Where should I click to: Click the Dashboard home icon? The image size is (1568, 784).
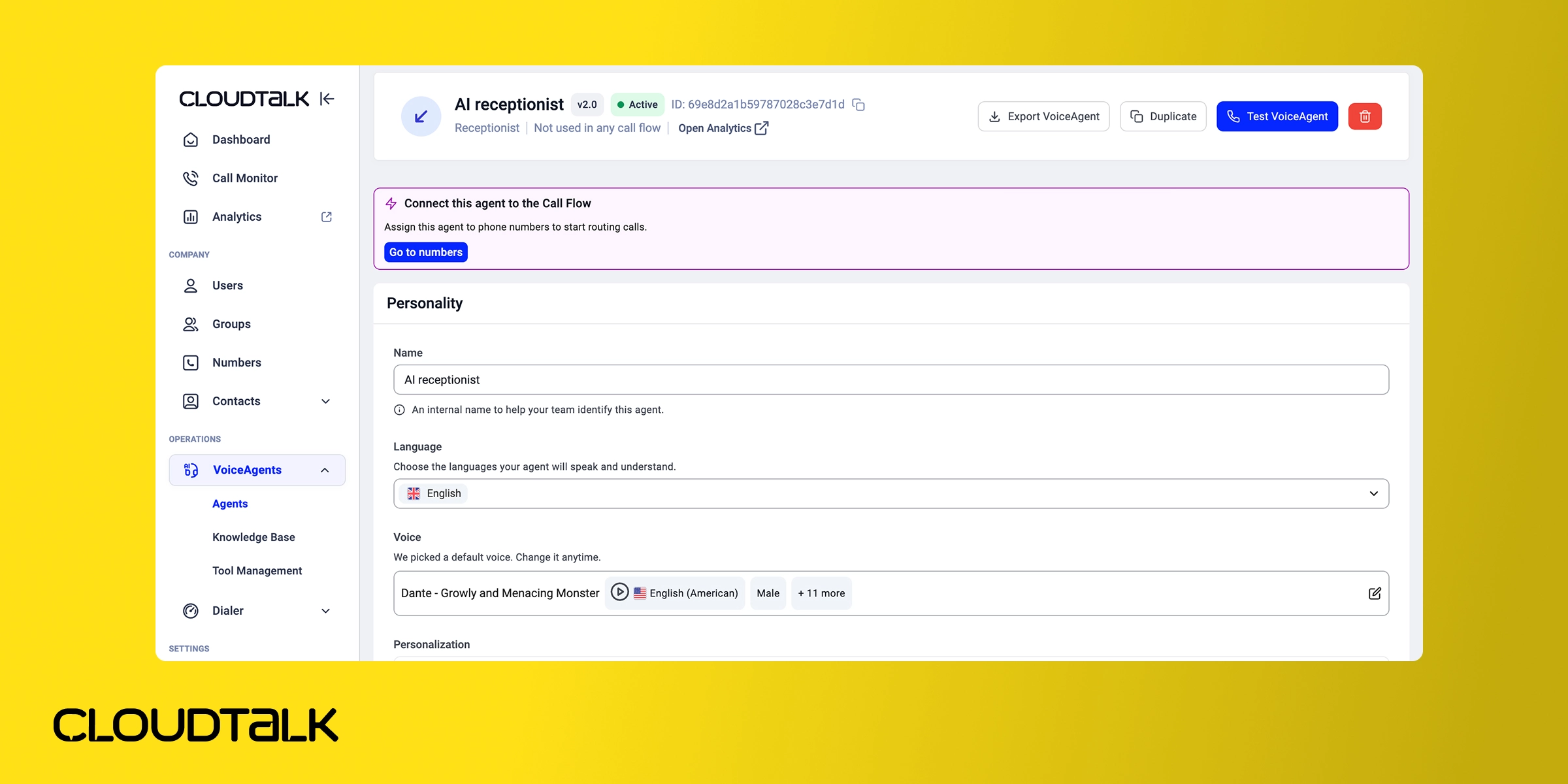(191, 140)
